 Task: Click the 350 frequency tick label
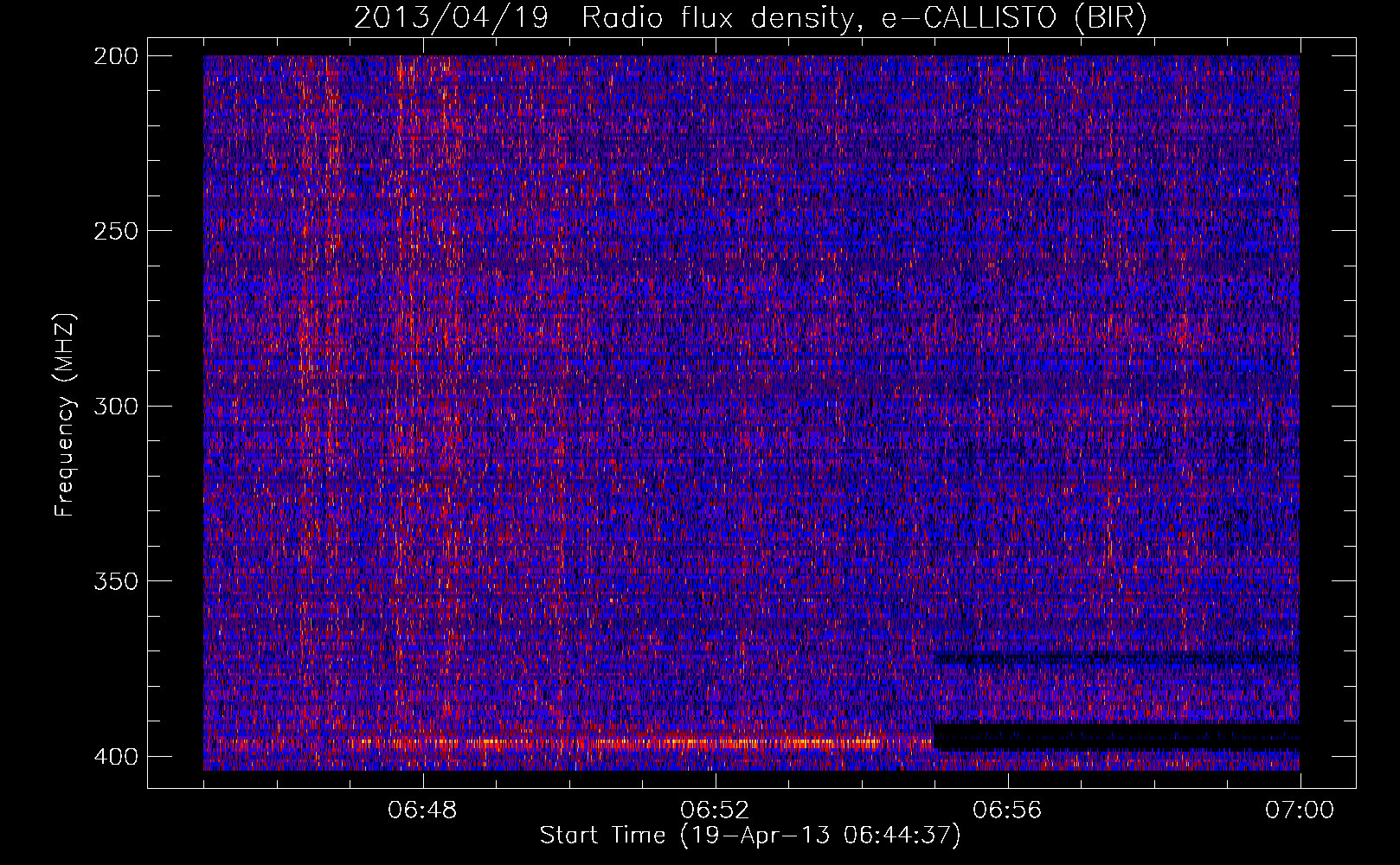[x=115, y=580]
